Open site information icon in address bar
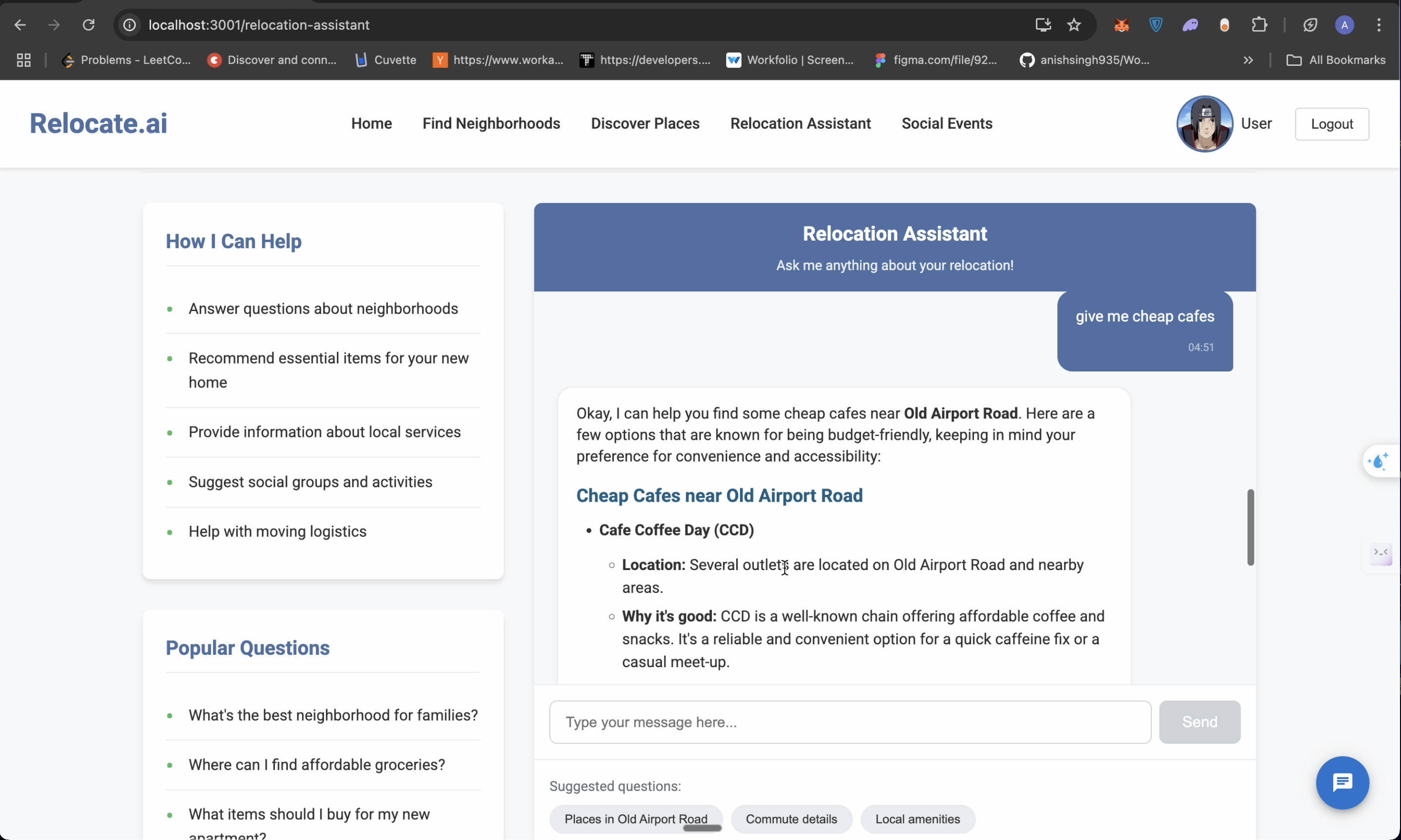This screenshot has height=840, width=1401. click(x=130, y=25)
